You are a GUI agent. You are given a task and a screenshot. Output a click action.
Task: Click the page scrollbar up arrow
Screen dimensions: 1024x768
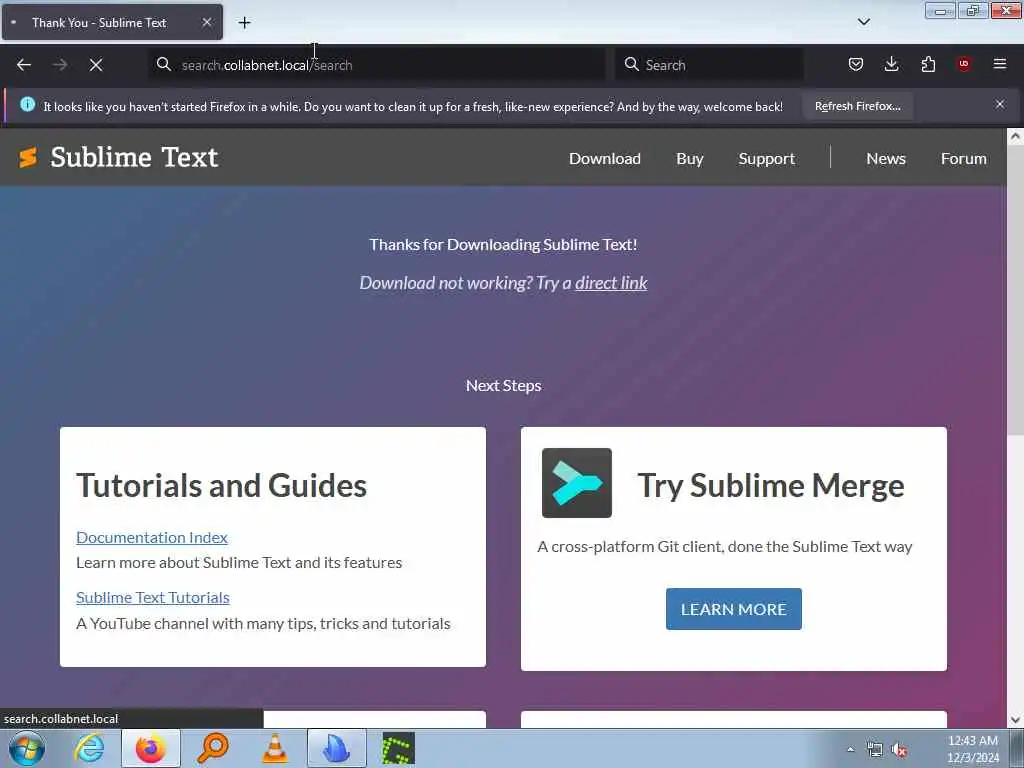(1015, 136)
